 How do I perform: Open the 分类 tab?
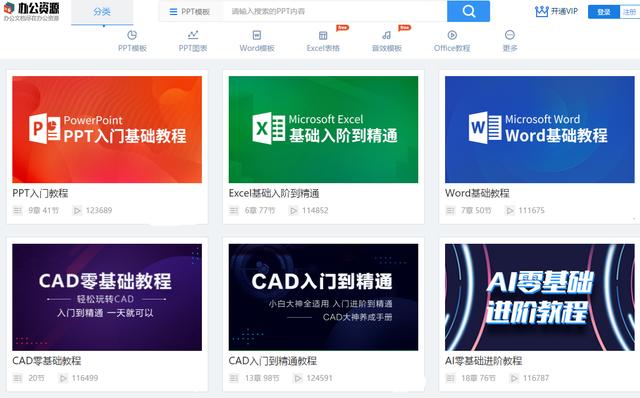[x=102, y=12]
